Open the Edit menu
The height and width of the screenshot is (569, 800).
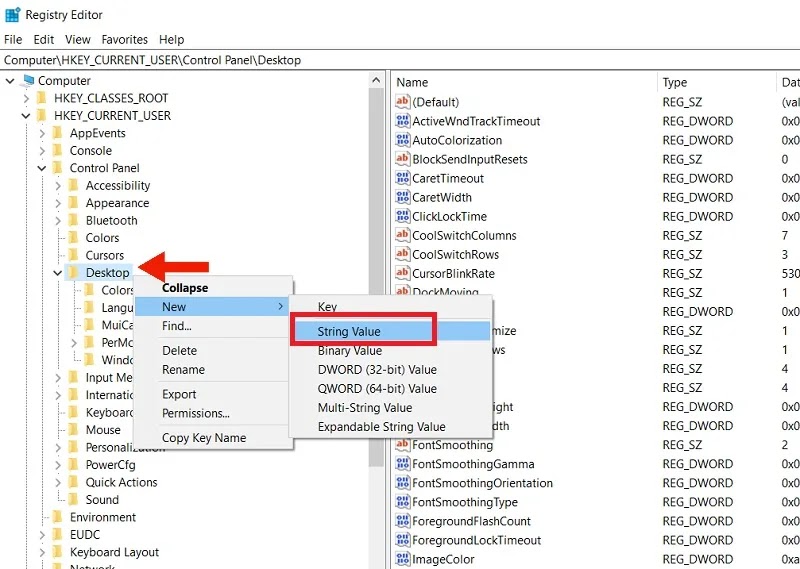[44, 39]
